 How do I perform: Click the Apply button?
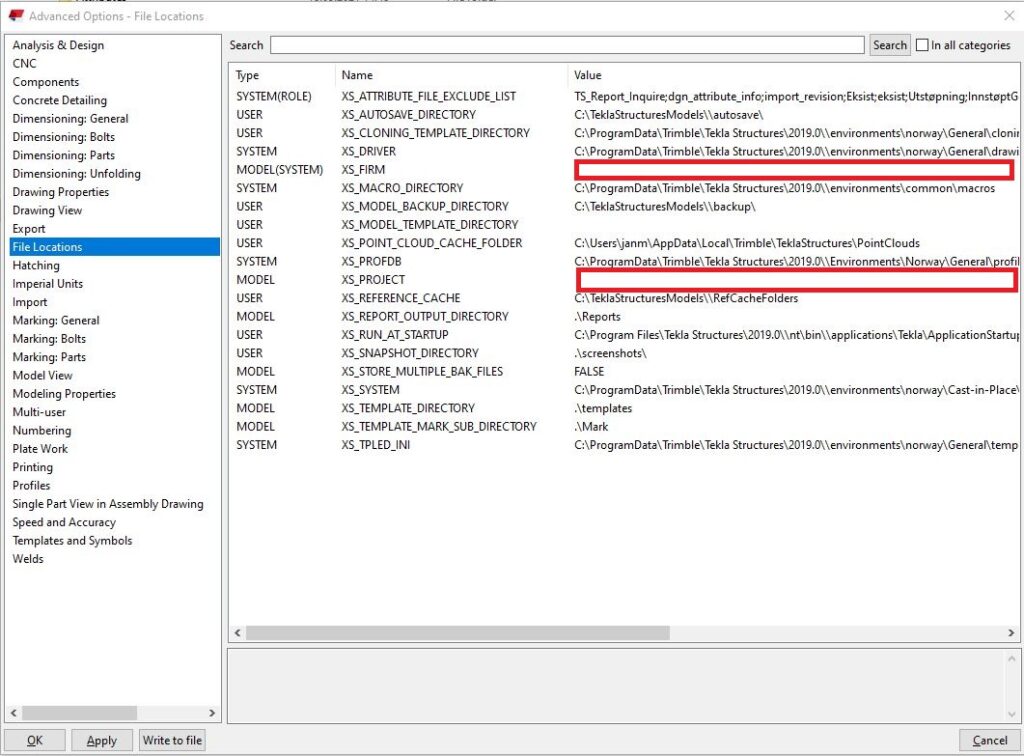point(101,741)
